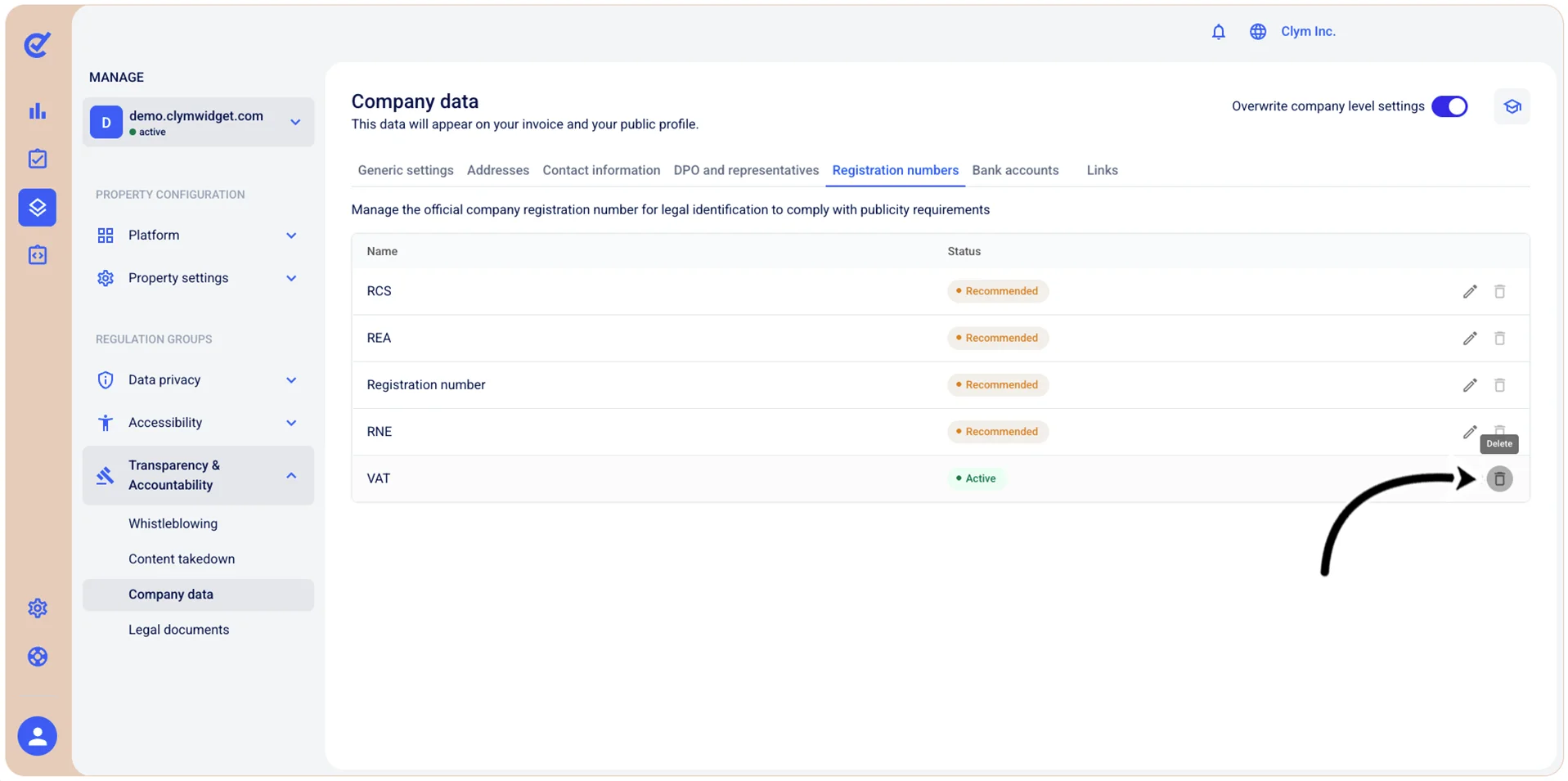Open Whistleblowing in sidebar
Image resolution: width=1568 pixels, height=781 pixels.
pos(173,523)
